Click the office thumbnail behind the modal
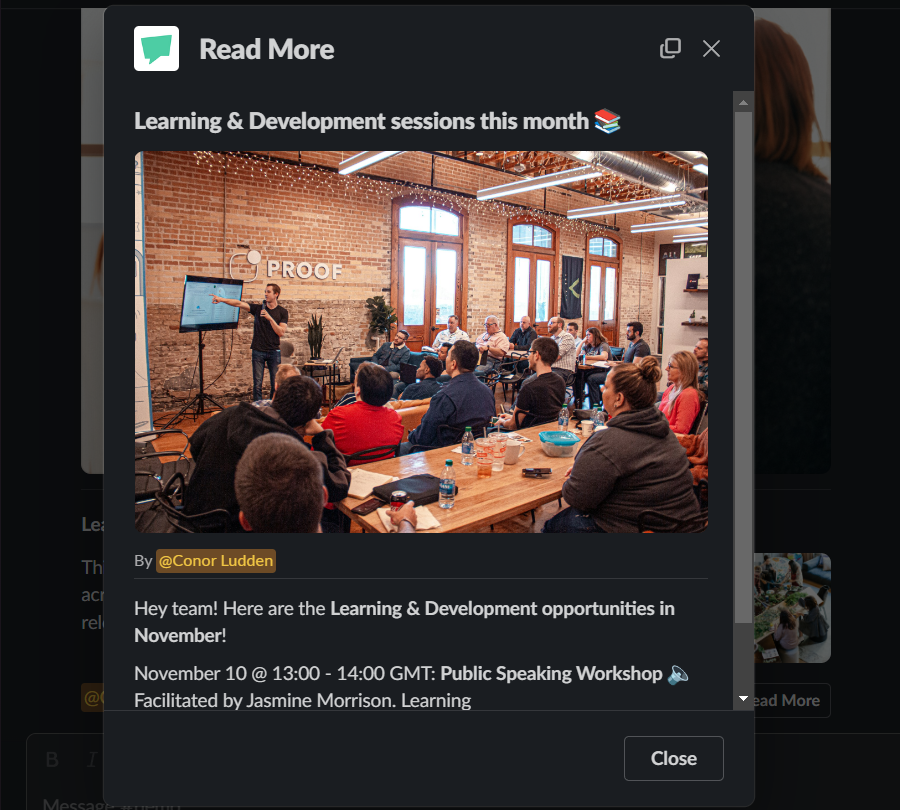900x810 pixels. point(792,607)
